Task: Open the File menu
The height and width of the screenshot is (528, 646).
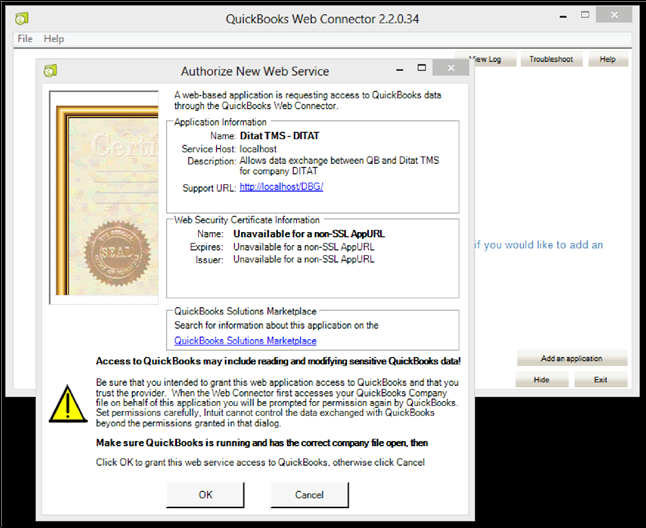Action: coord(25,39)
